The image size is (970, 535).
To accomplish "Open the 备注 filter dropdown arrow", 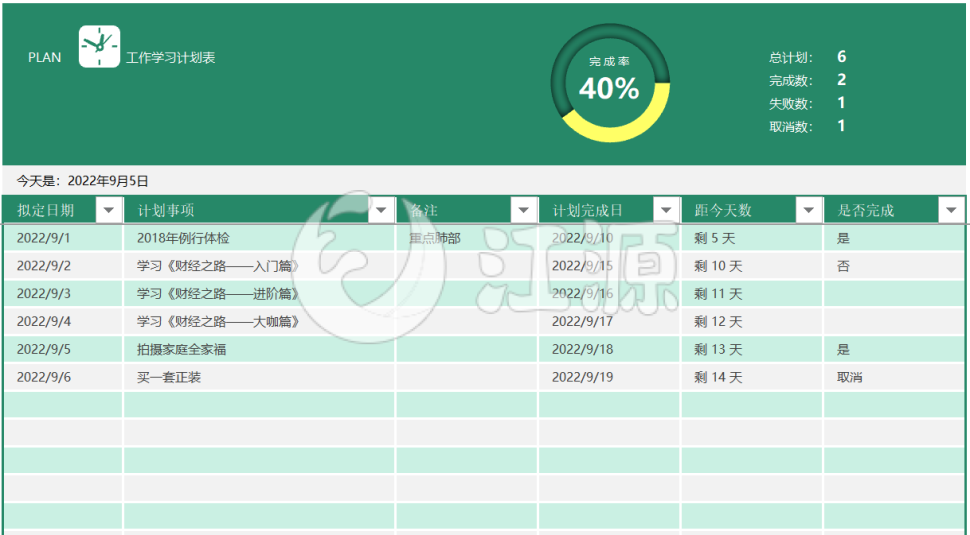I will pos(523,210).
